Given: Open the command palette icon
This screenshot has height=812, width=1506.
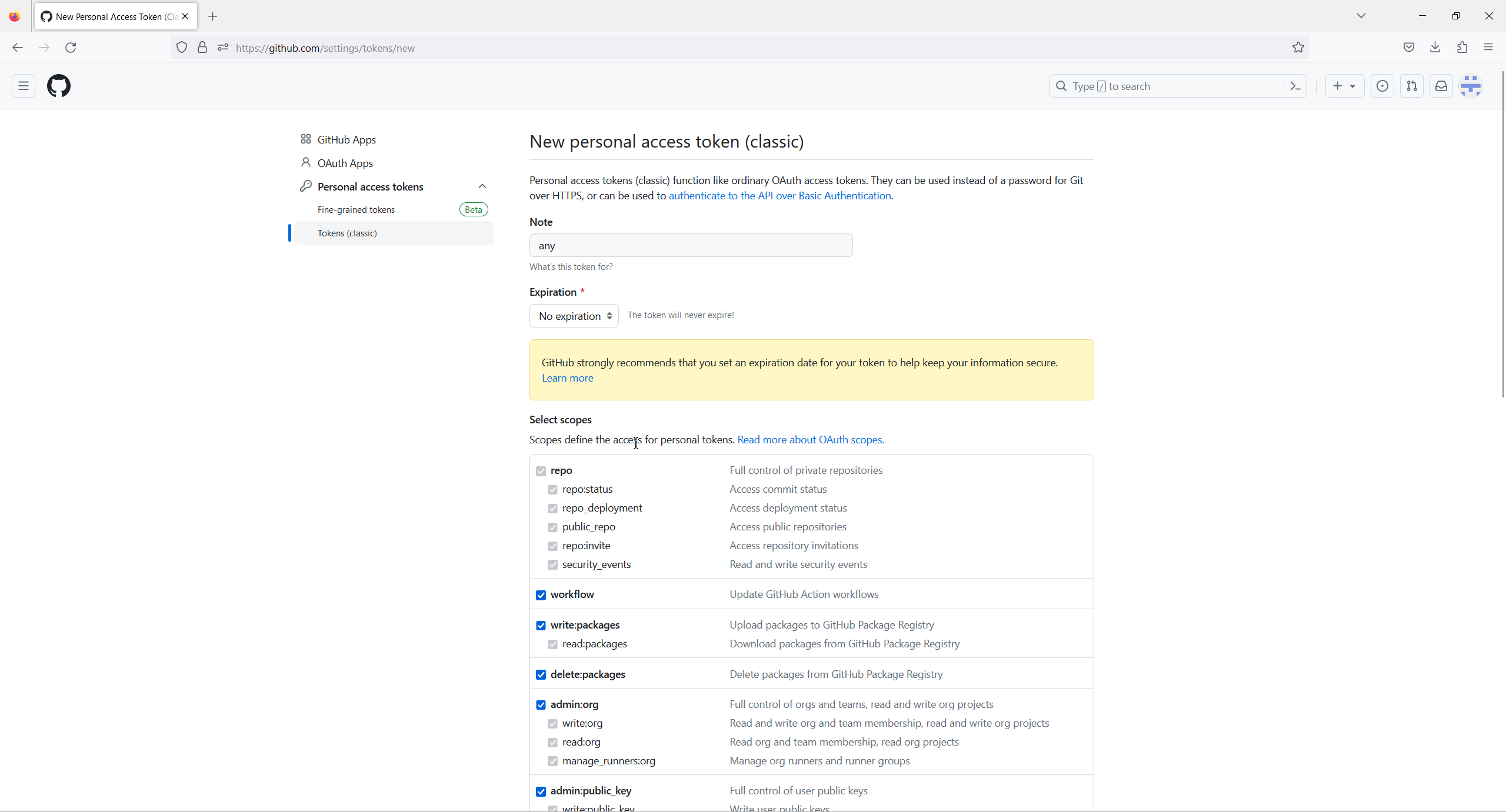Looking at the screenshot, I should click(x=1295, y=86).
